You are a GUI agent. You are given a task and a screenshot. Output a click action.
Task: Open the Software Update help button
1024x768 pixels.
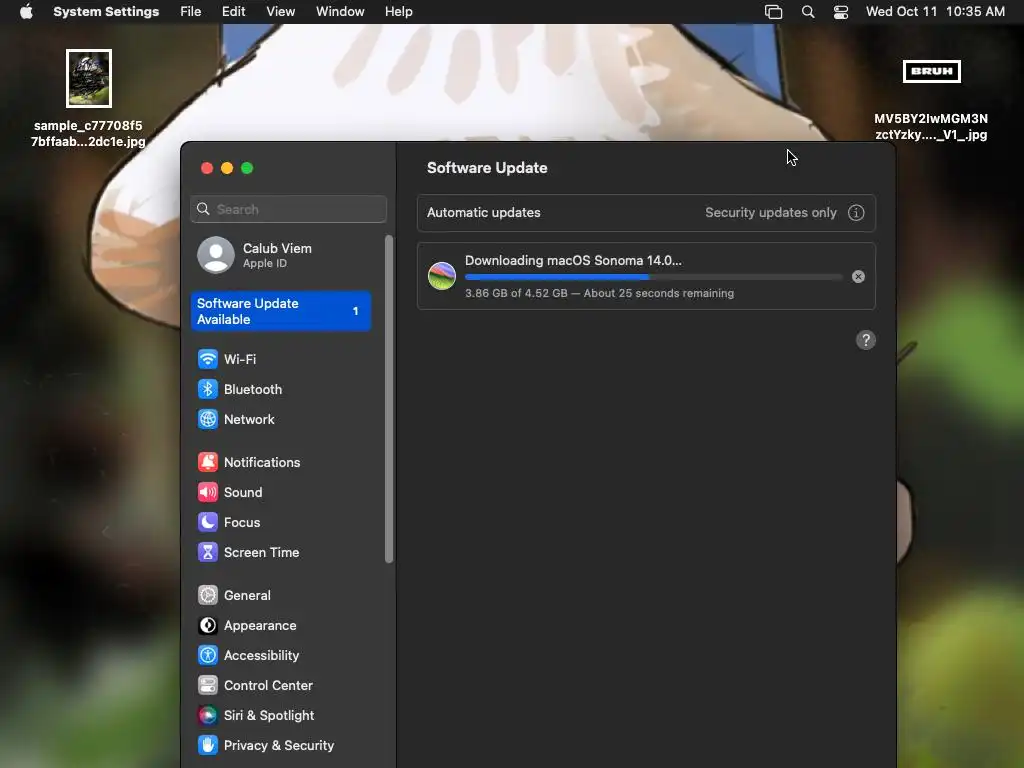pos(865,340)
